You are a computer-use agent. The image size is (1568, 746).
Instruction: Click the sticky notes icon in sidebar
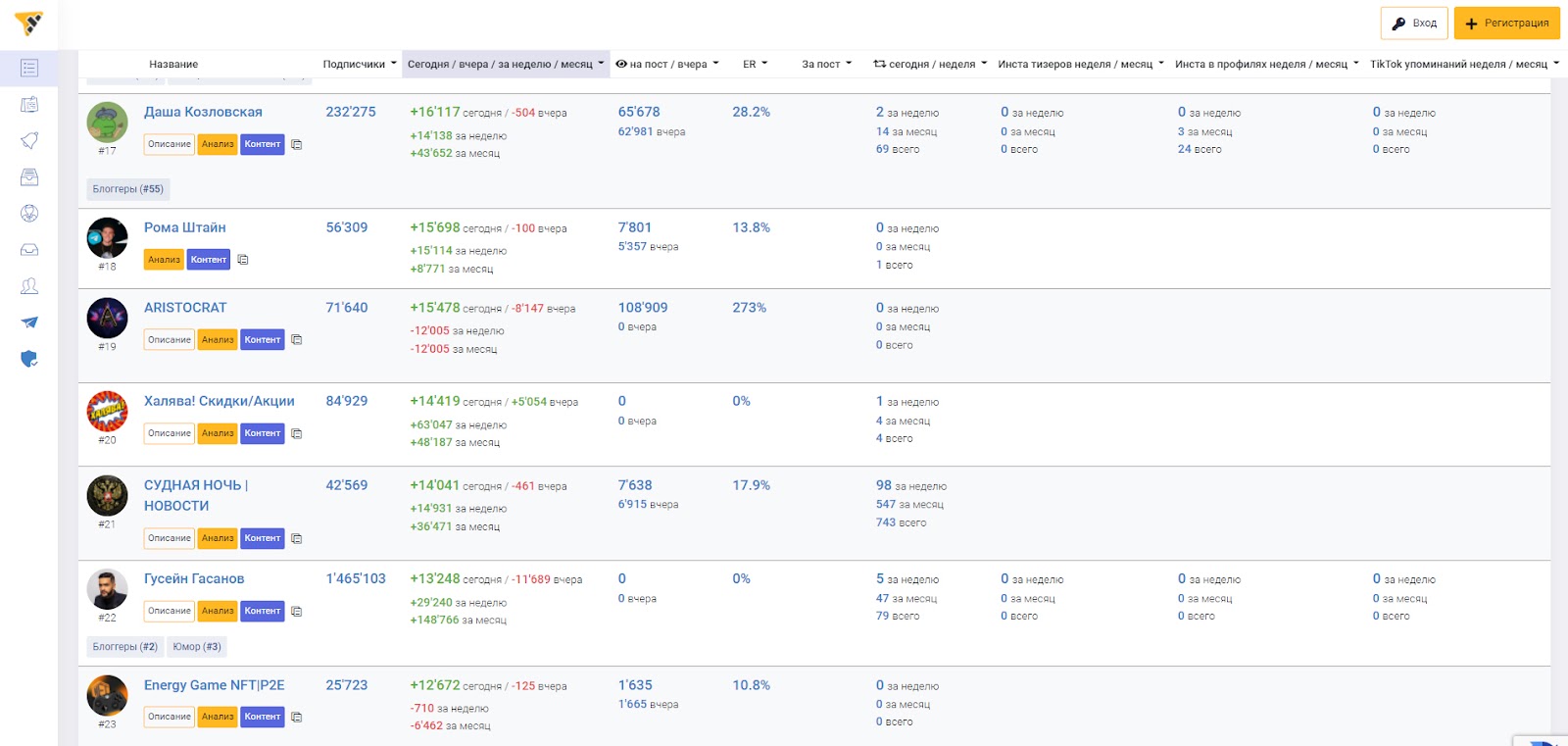tap(29, 104)
